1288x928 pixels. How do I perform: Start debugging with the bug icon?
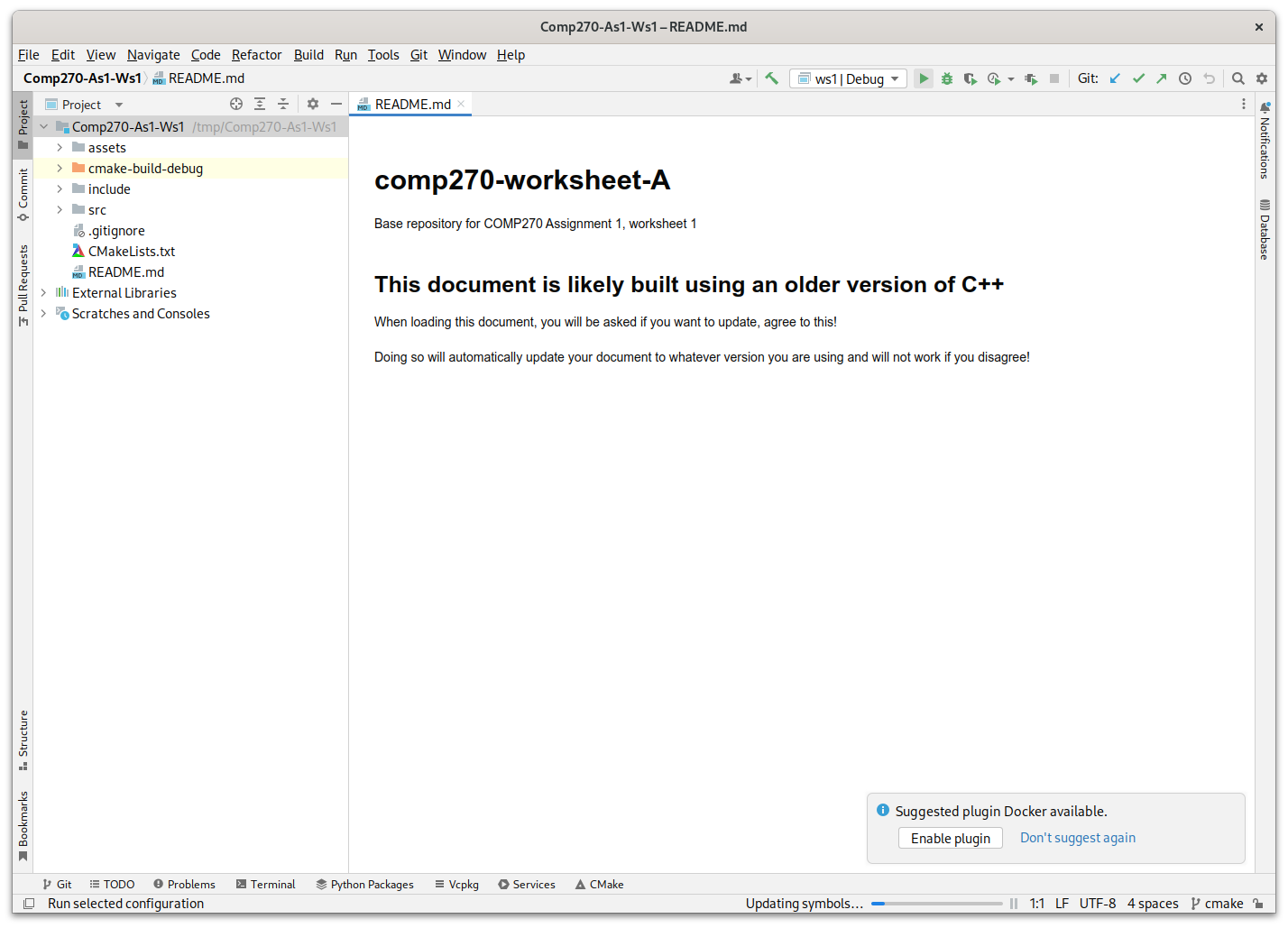pos(947,78)
